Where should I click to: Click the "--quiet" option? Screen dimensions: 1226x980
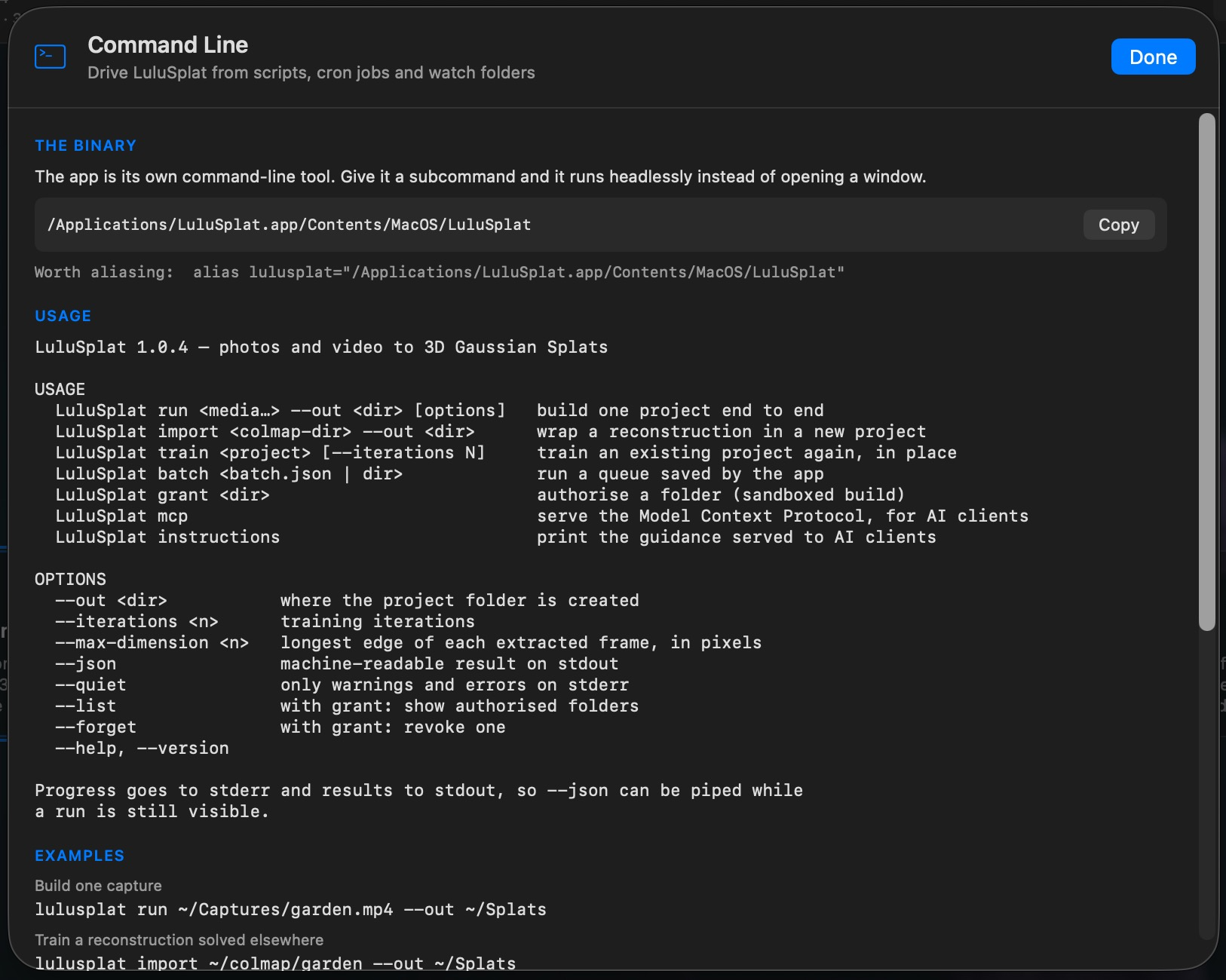click(90, 684)
